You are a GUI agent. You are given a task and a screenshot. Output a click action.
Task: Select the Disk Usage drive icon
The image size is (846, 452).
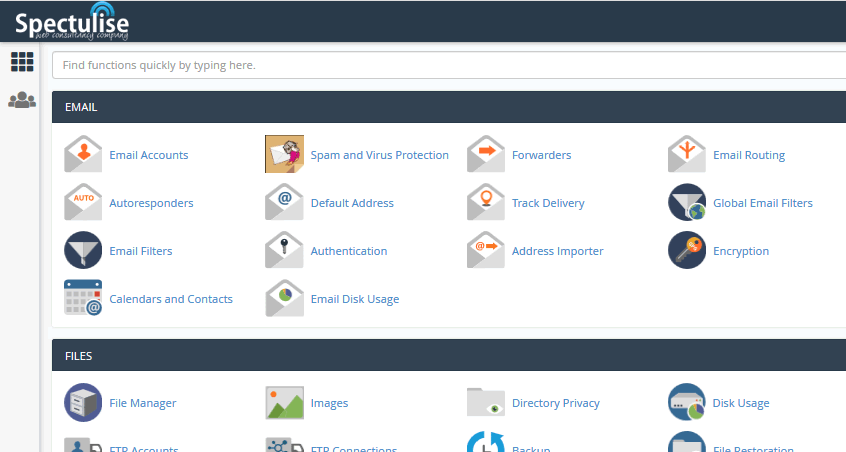[x=687, y=402]
